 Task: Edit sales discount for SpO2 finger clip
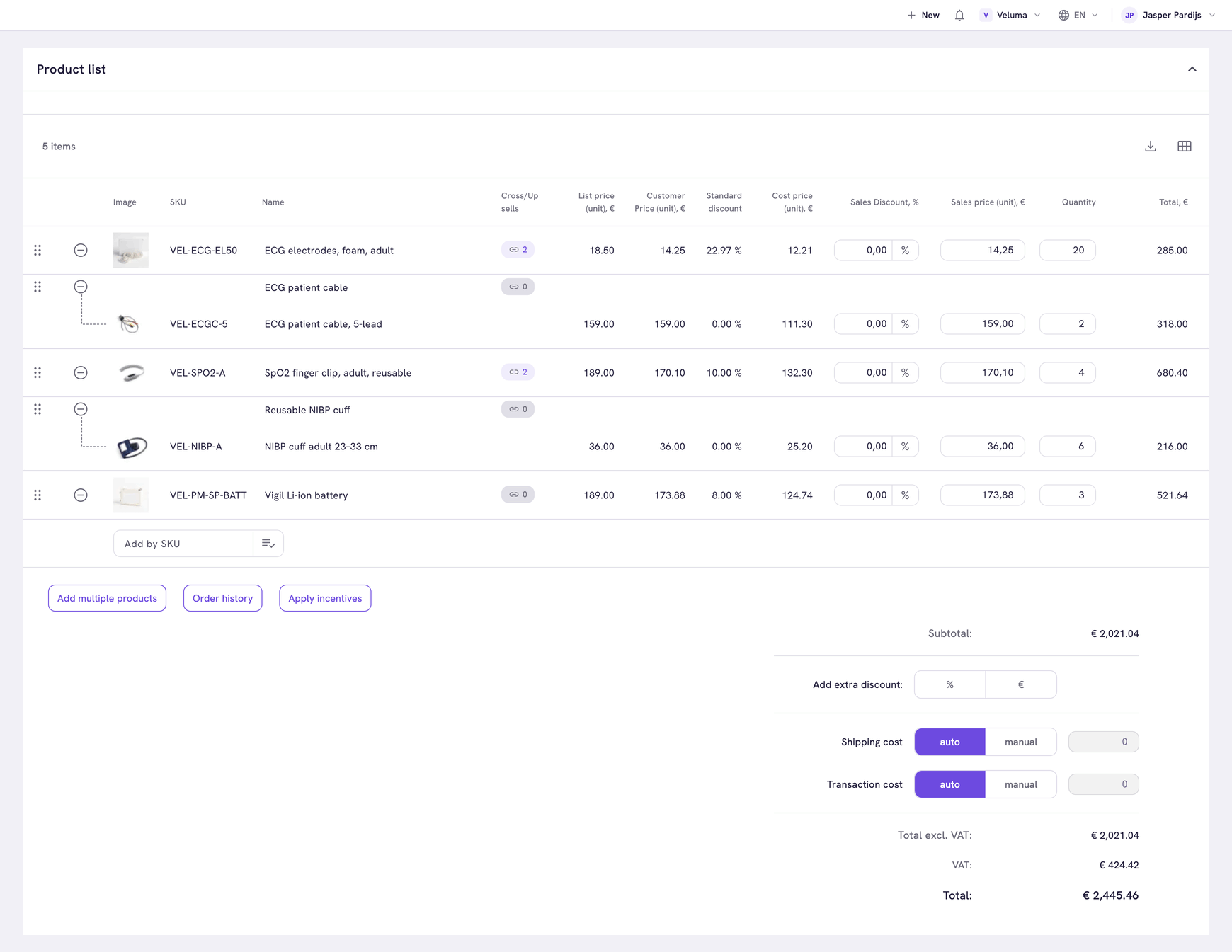click(x=863, y=372)
